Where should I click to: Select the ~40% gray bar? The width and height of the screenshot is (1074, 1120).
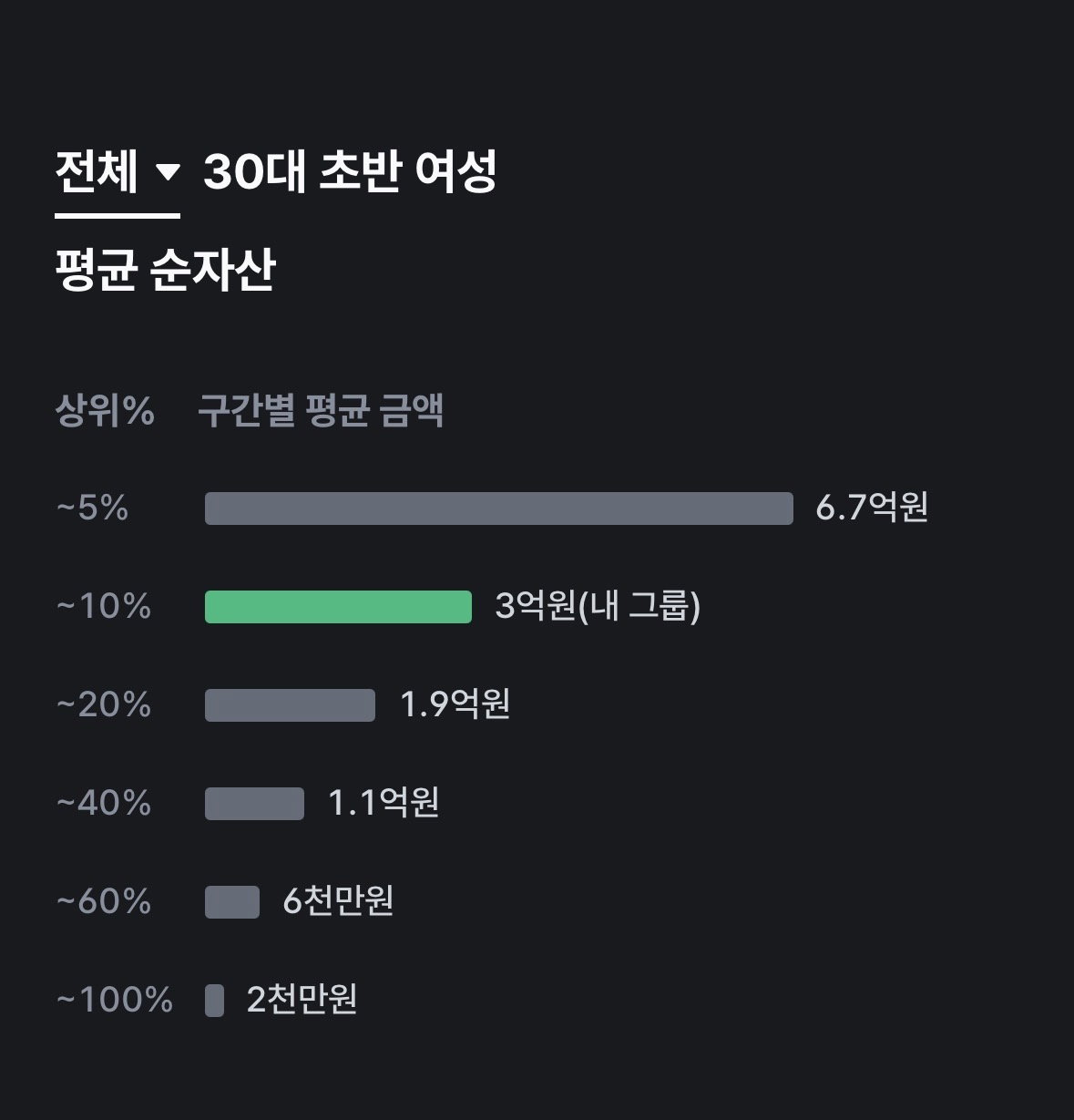pos(254,804)
